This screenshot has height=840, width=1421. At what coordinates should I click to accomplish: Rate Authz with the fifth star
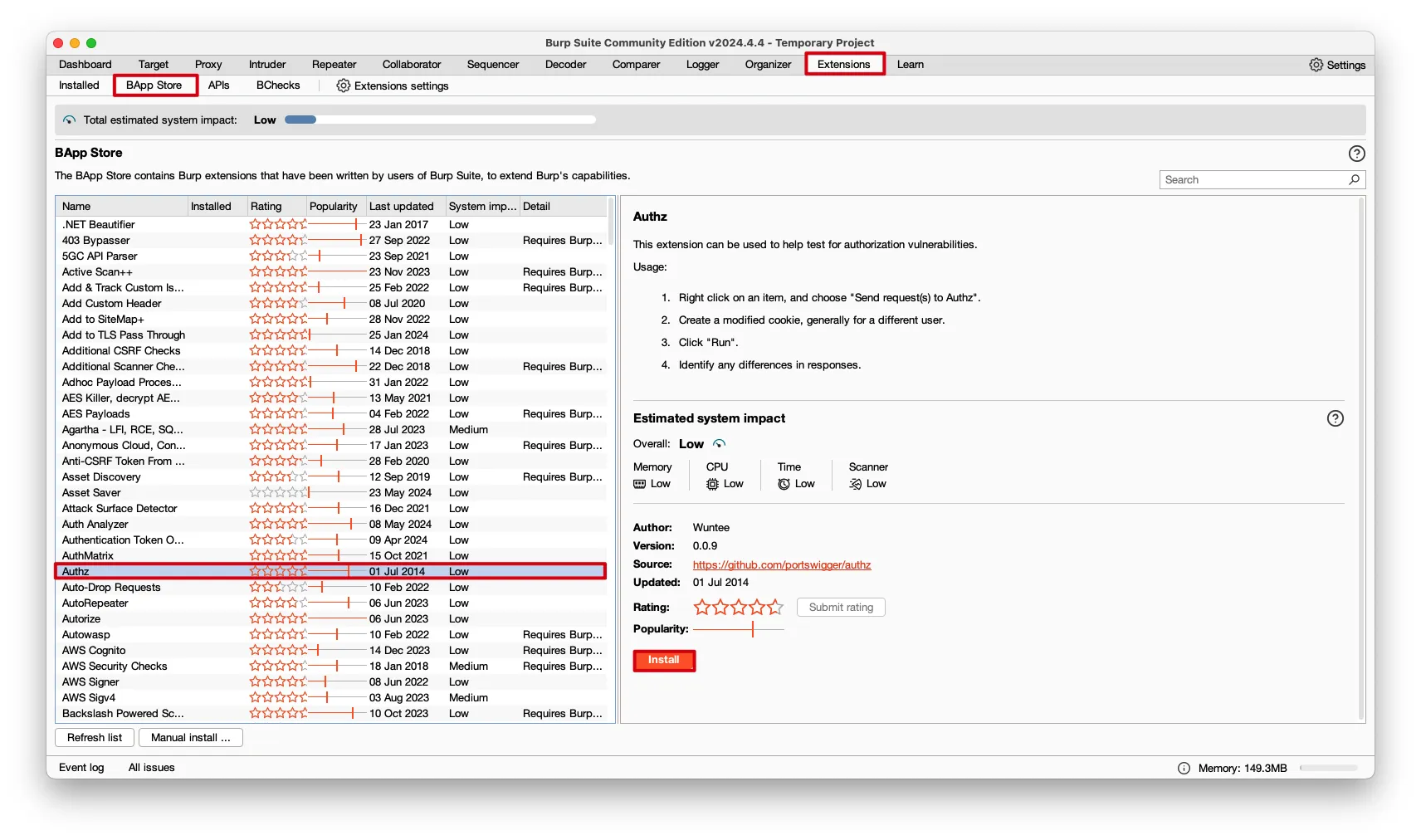click(x=774, y=608)
